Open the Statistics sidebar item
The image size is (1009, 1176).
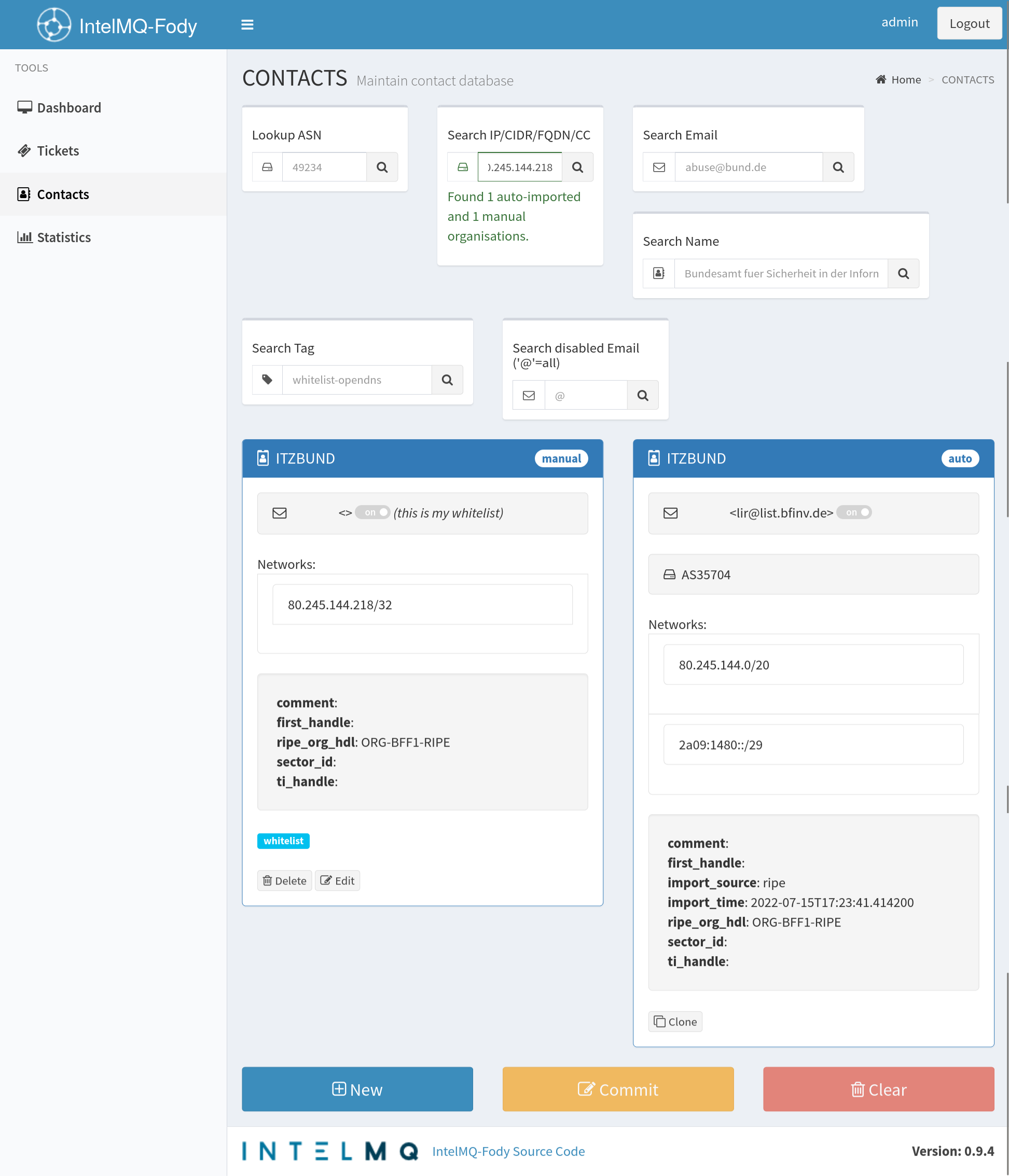tap(64, 237)
